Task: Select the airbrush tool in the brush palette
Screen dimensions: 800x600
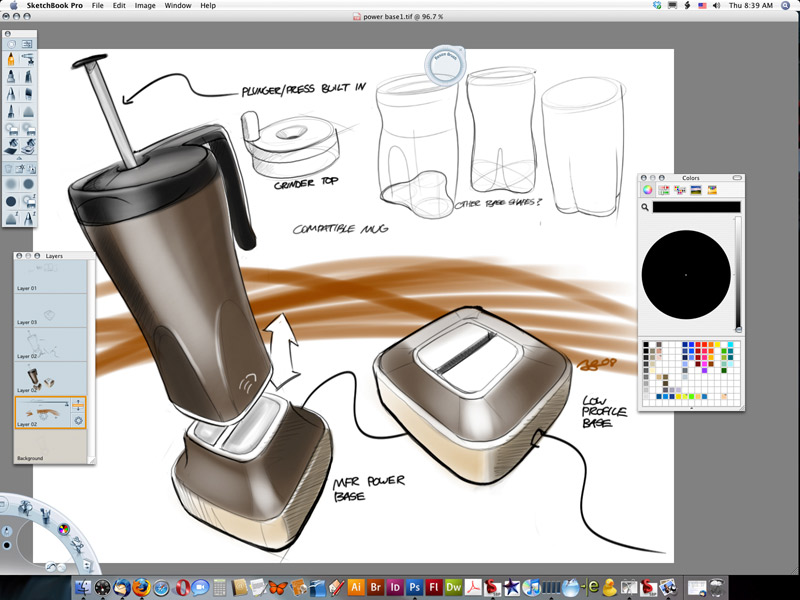Action: [29, 59]
